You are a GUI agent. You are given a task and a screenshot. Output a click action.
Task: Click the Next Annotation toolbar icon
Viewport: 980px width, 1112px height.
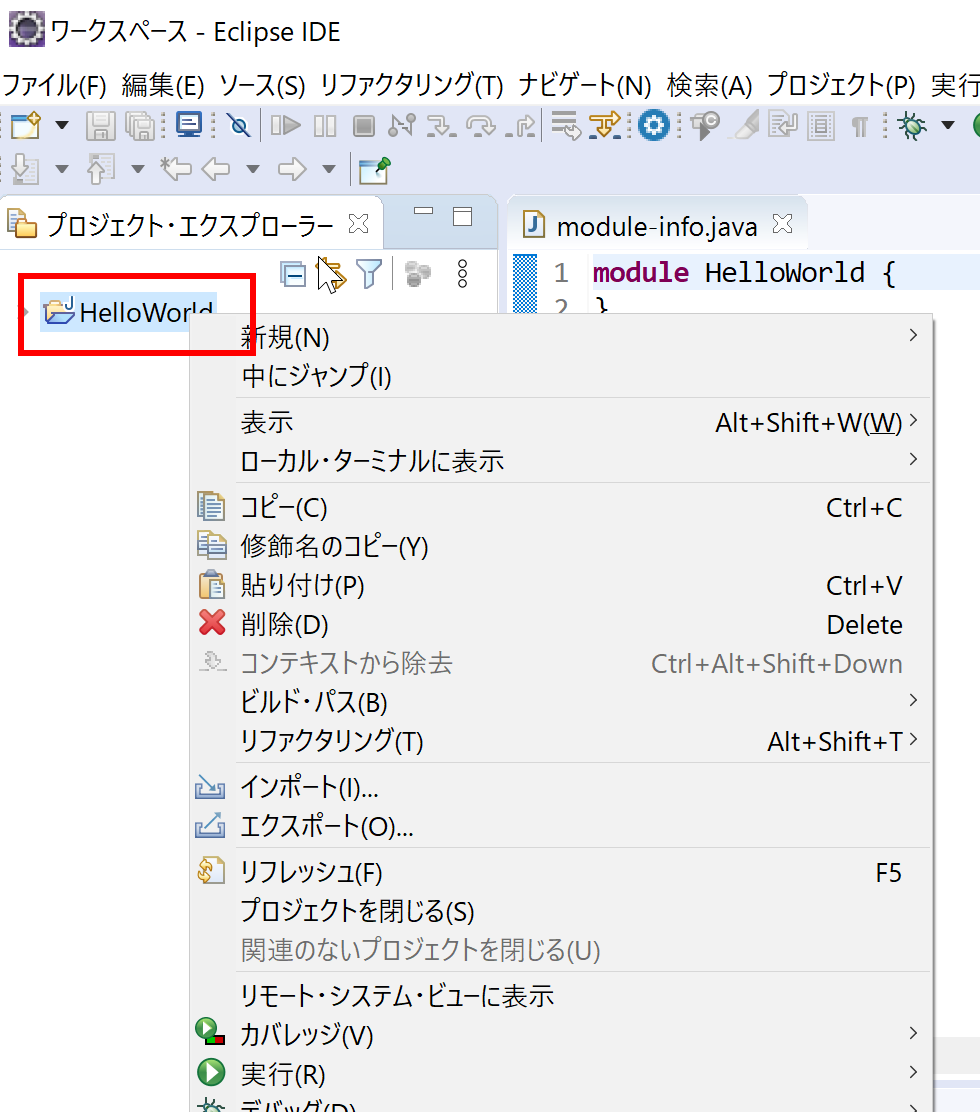26,169
